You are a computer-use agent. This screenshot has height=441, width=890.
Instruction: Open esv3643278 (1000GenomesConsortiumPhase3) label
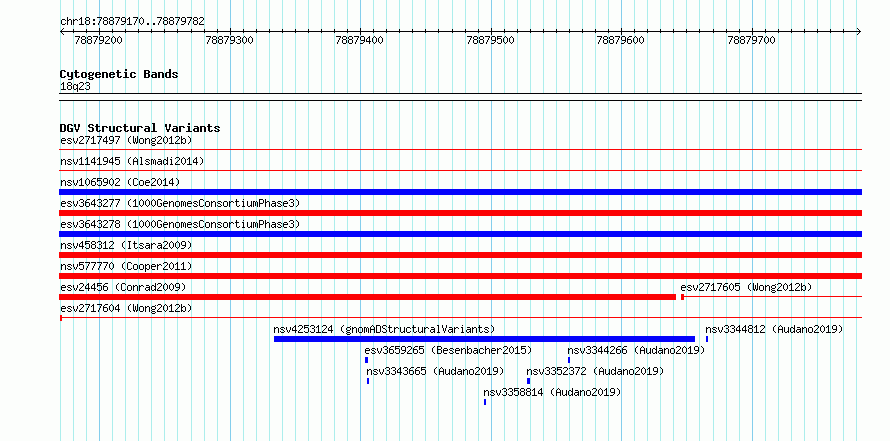point(180,224)
